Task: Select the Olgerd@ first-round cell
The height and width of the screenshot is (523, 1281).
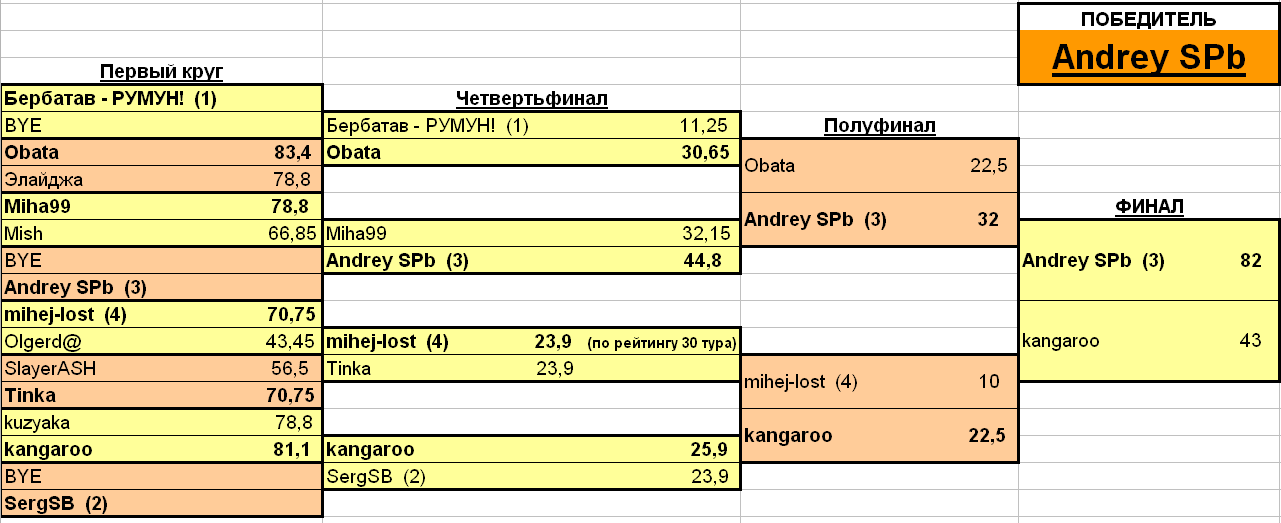Action: 161,342
